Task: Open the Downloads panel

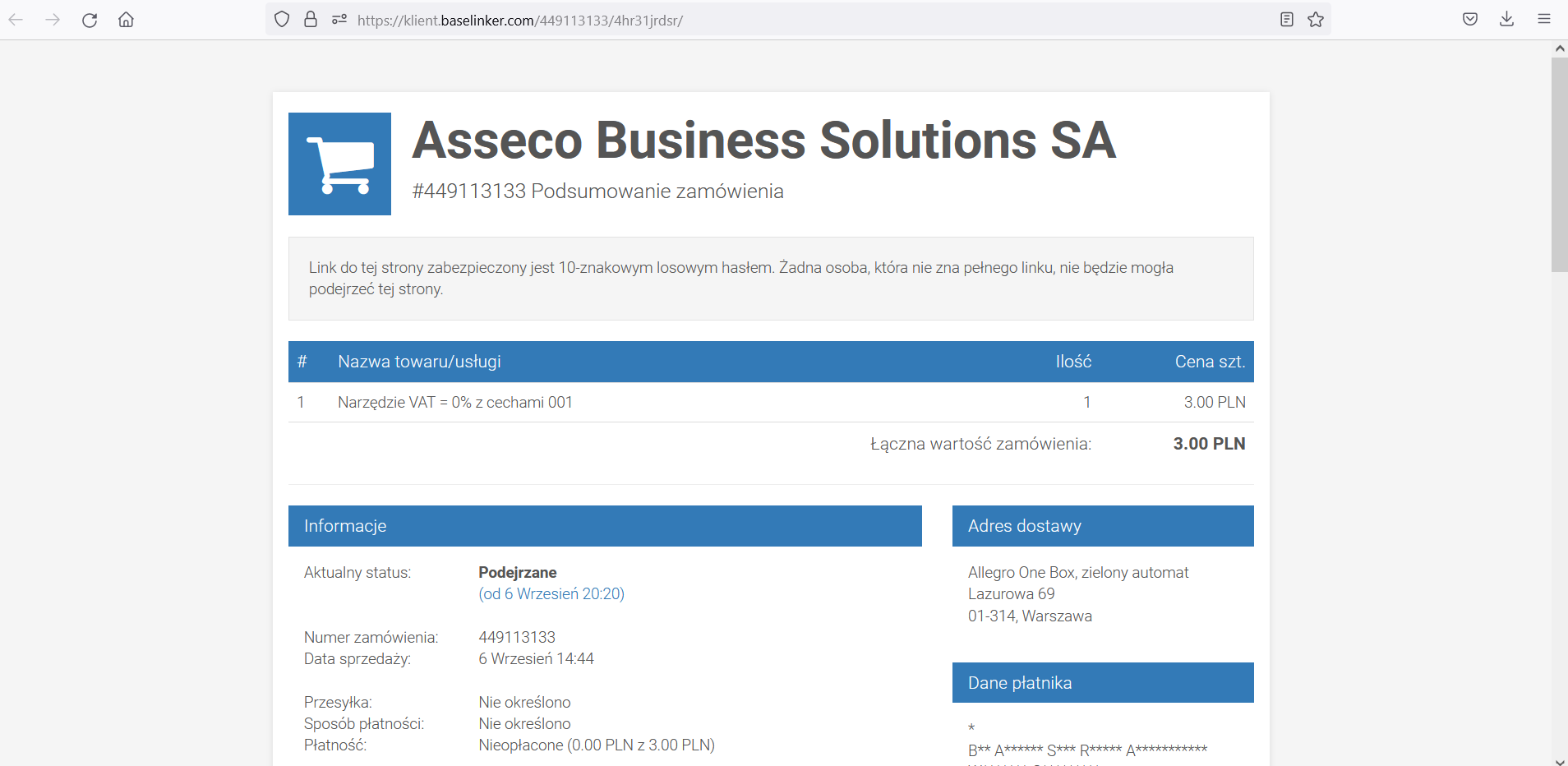Action: (x=1506, y=20)
